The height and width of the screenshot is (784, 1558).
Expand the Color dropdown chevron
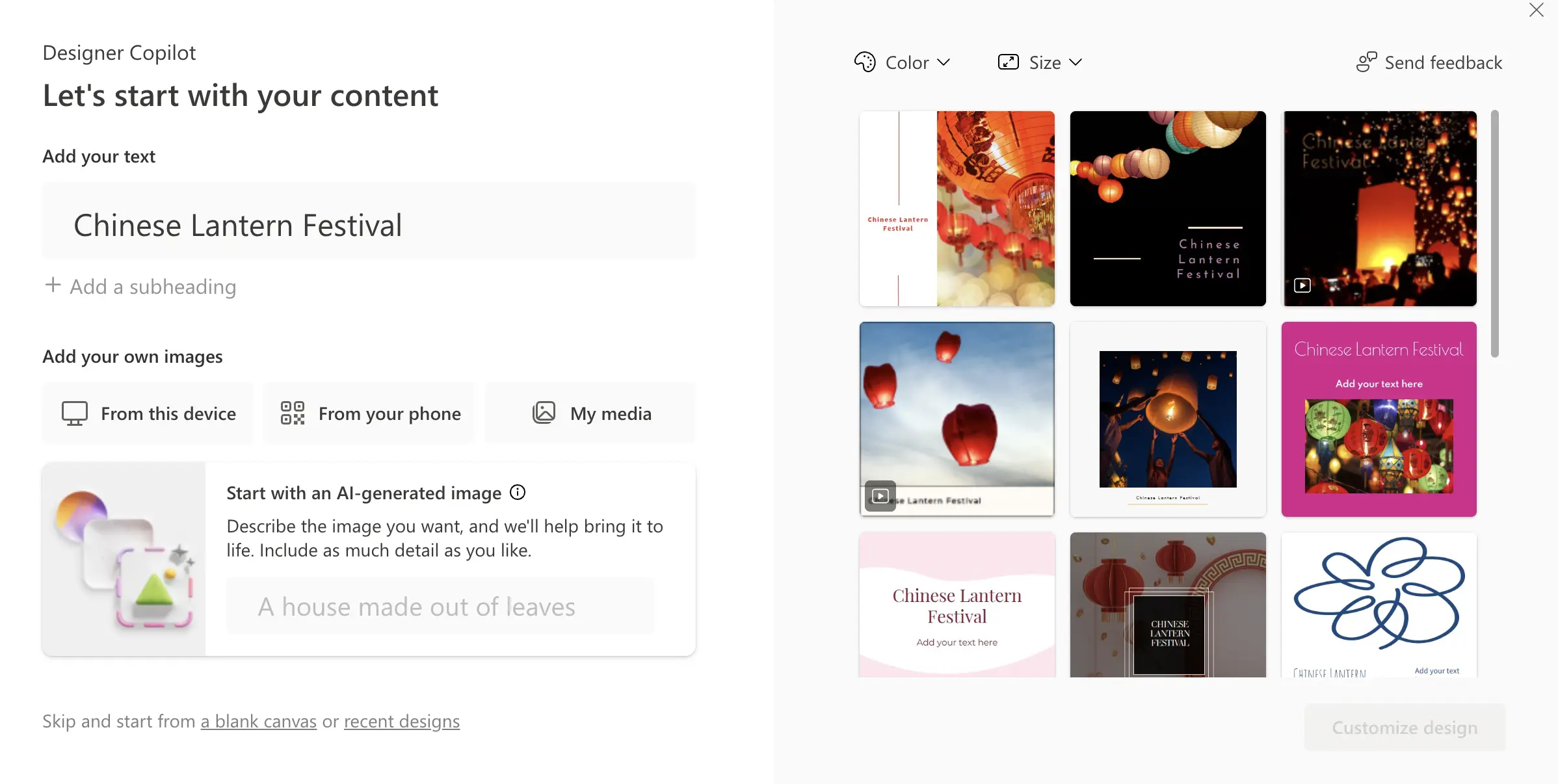[x=944, y=62]
